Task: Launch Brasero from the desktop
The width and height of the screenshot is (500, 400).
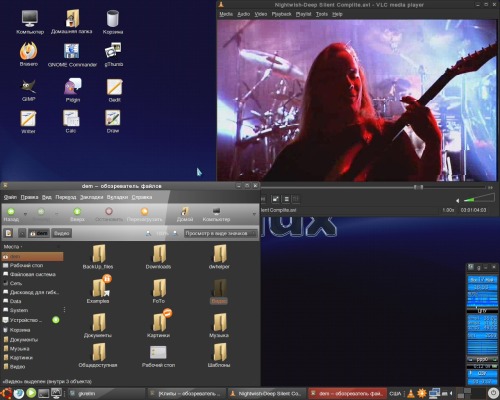Action: click(28, 54)
